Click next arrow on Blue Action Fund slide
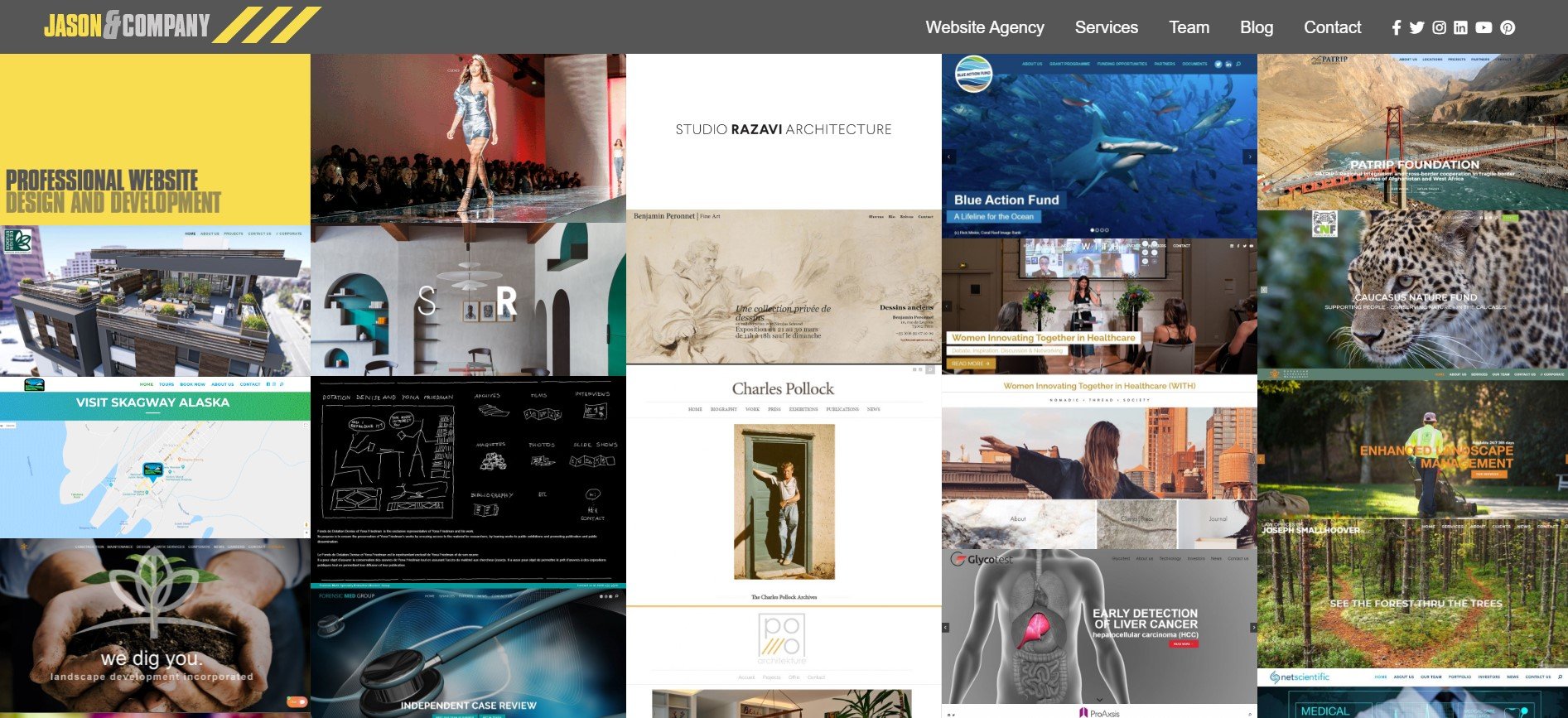Image resolution: width=1568 pixels, height=718 pixels. (x=1249, y=157)
